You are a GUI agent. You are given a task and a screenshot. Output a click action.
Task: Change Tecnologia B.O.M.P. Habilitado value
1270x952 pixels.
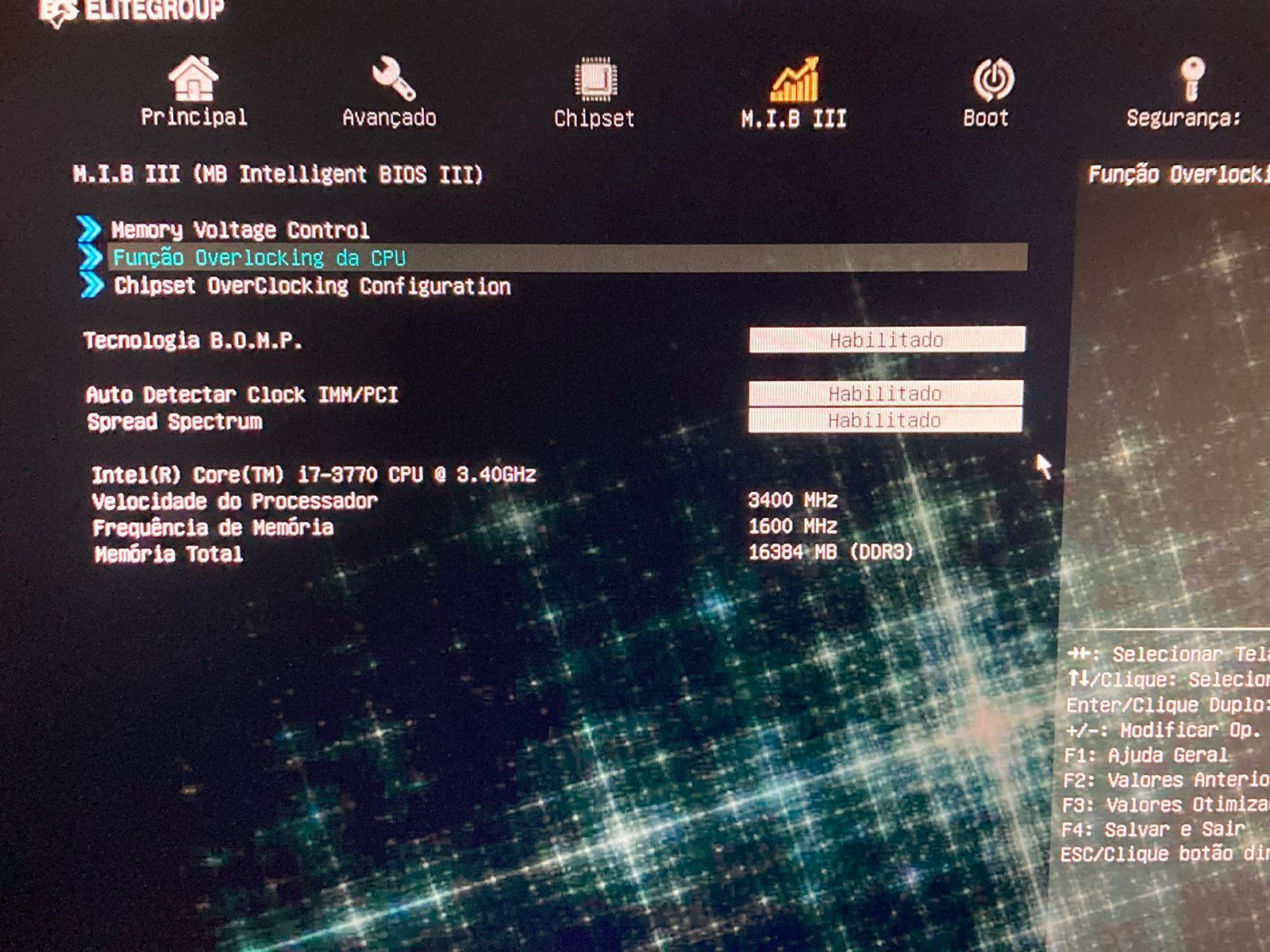887,340
